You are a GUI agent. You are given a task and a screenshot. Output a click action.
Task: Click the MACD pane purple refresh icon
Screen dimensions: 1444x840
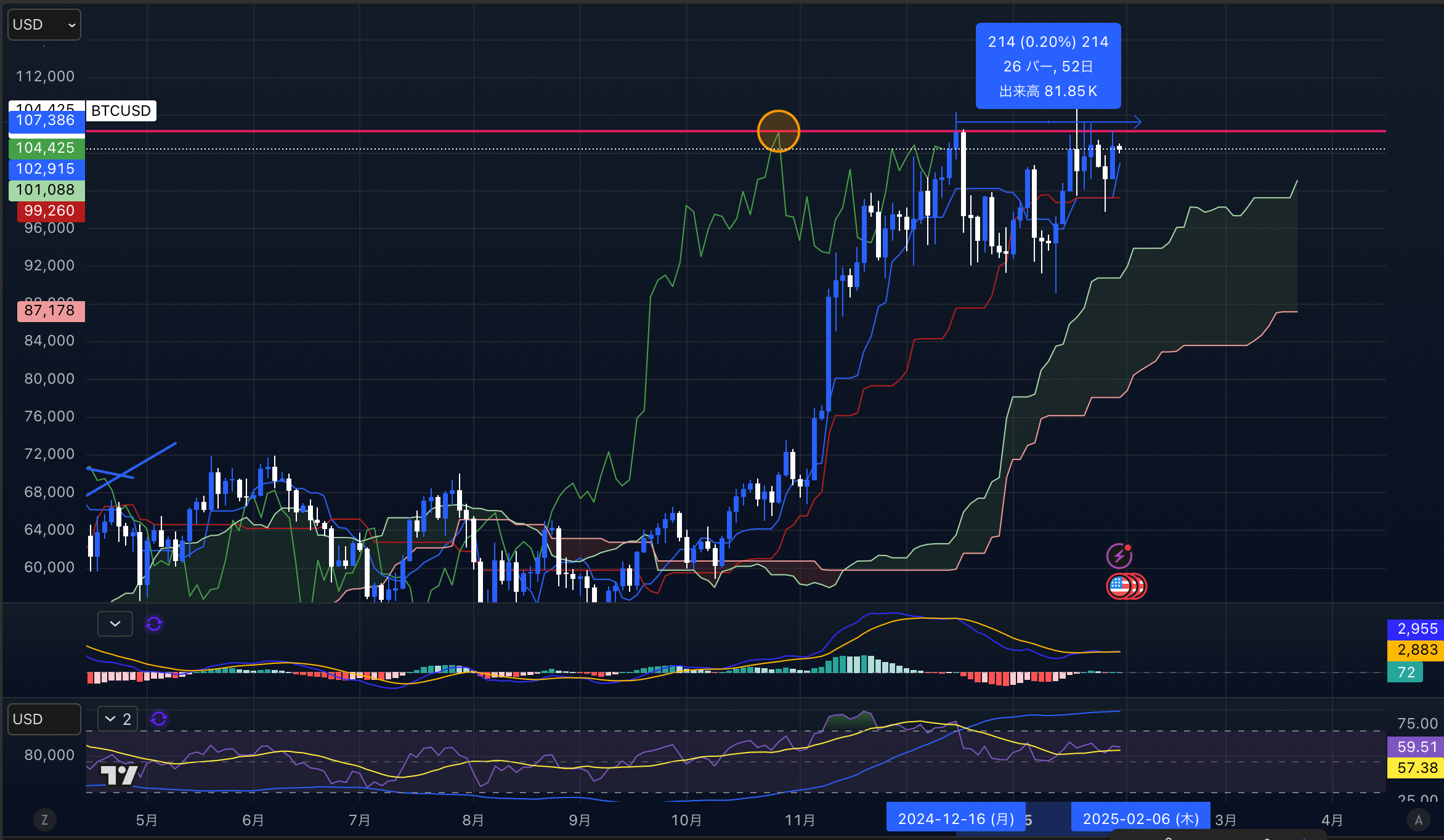coord(154,624)
